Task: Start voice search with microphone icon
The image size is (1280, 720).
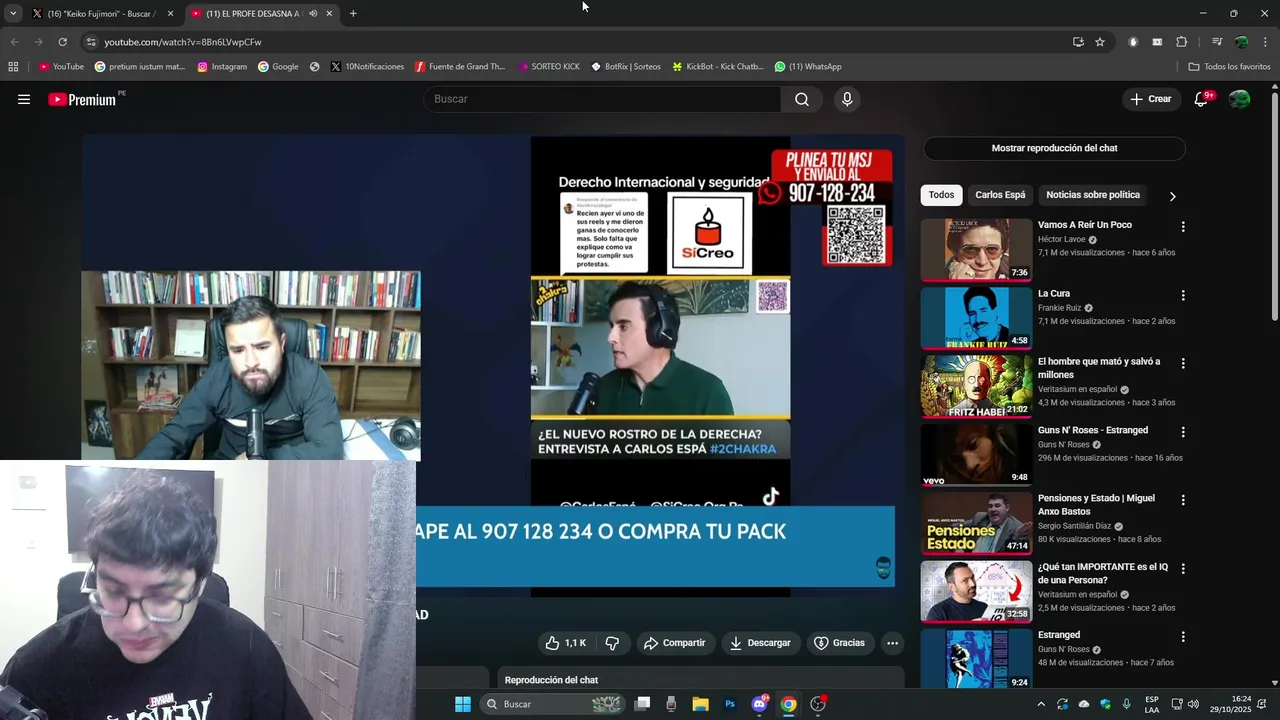Action: coord(847,99)
